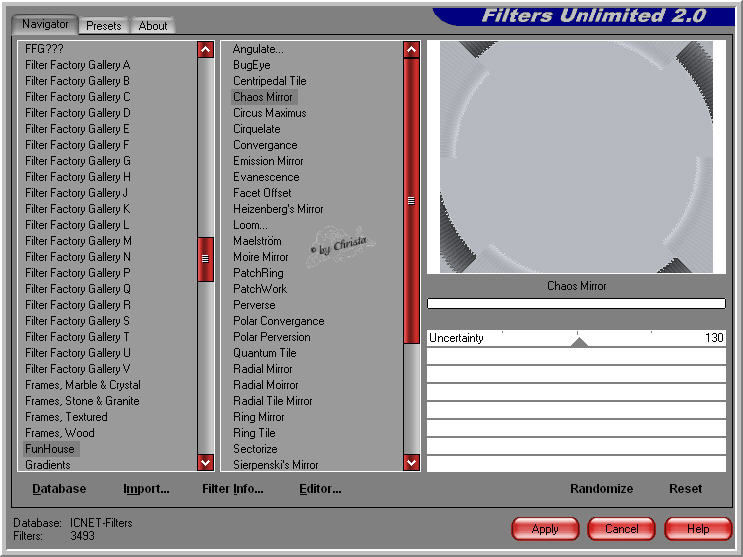Image resolution: width=743 pixels, height=557 pixels.
Task: Choose the BugEye filter
Action: click(252, 65)
